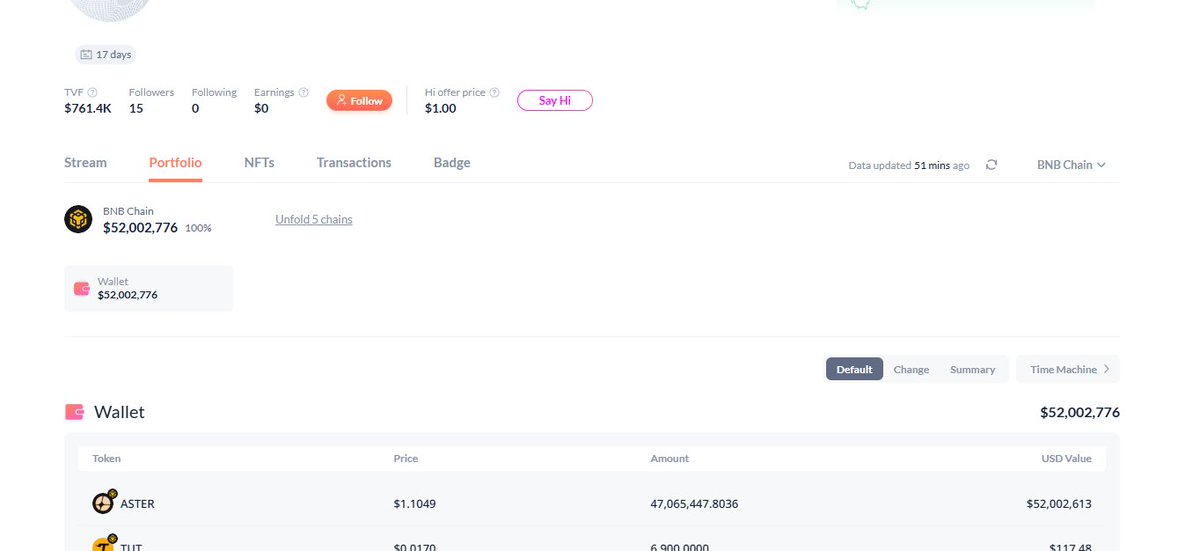Image resolution: width=1200 pixels, height=551 pixels.
Task: Click the Wallet section total $52,002,776
Action: [x=1080, y=412]
